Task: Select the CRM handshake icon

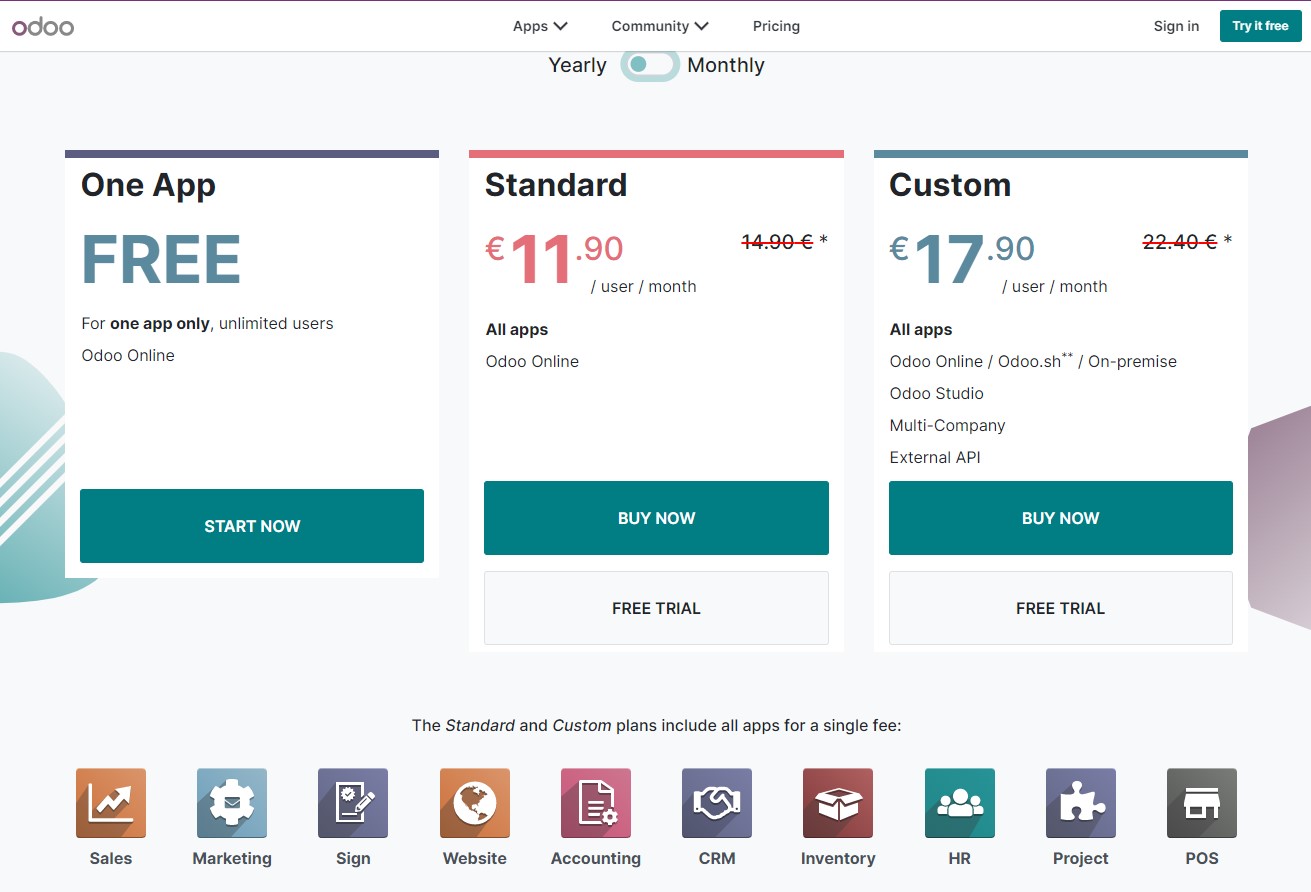Action: (x=717, y=803)
